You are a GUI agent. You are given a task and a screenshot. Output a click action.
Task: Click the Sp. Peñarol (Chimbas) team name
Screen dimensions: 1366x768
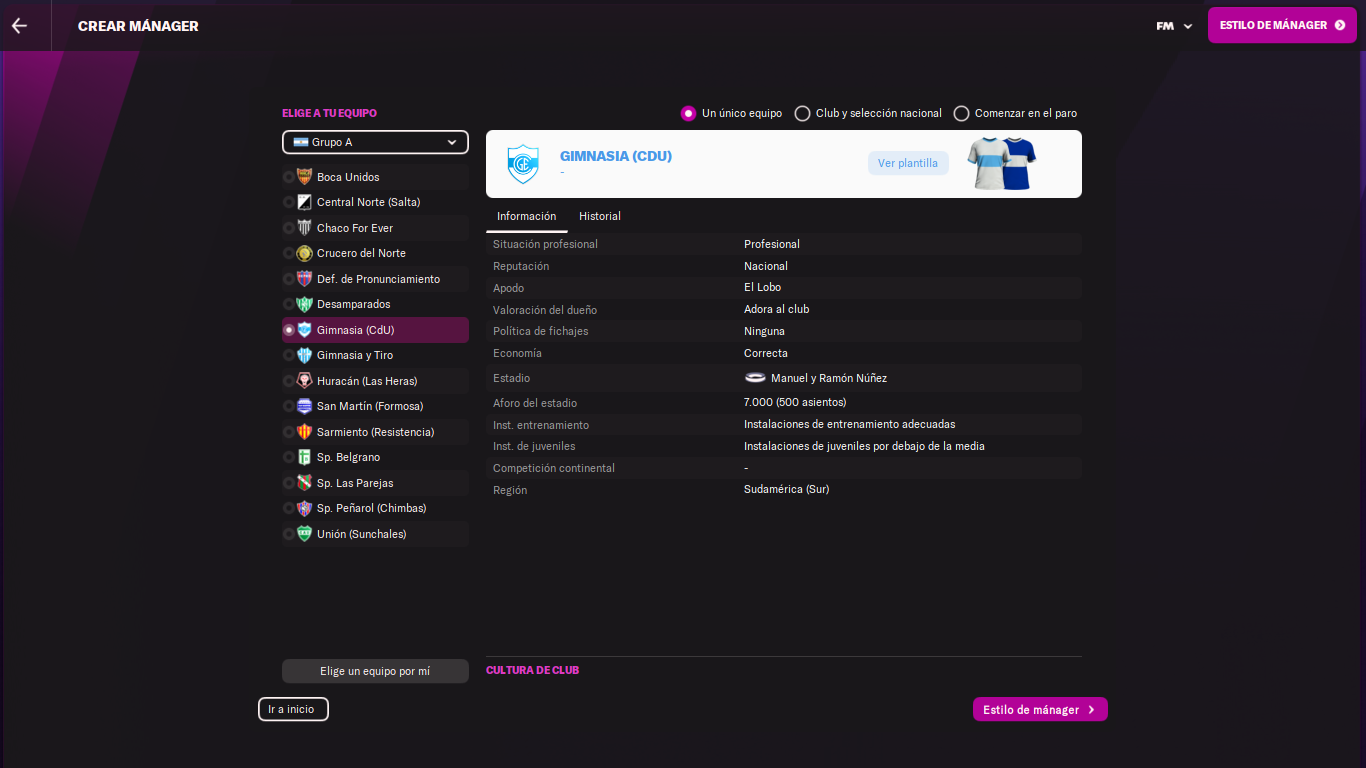(x=371, y=508)
